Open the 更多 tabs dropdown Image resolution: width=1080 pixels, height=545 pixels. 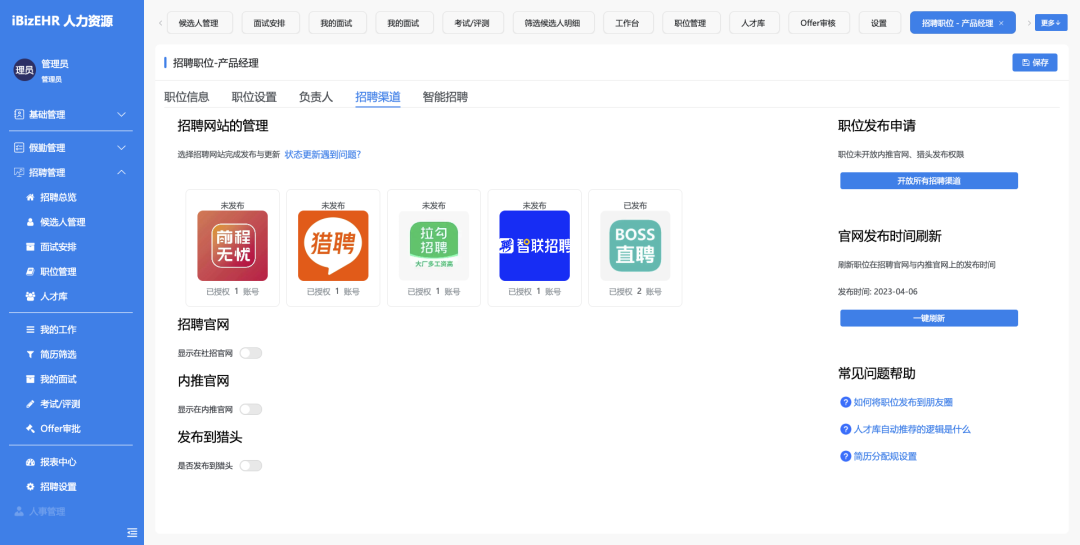click(1051, 23)
